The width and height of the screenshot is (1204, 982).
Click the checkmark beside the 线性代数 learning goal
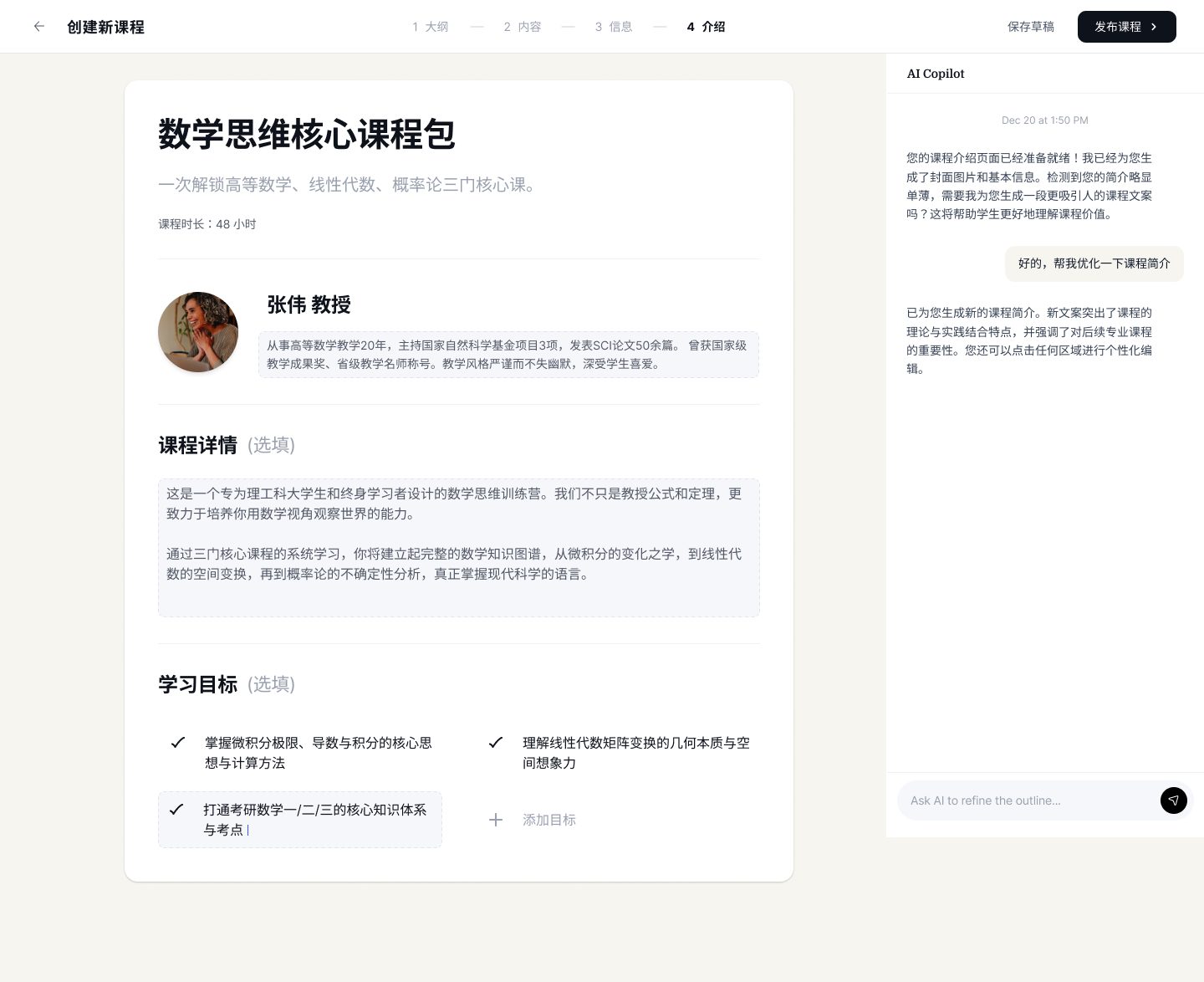[x=495, y=742]
